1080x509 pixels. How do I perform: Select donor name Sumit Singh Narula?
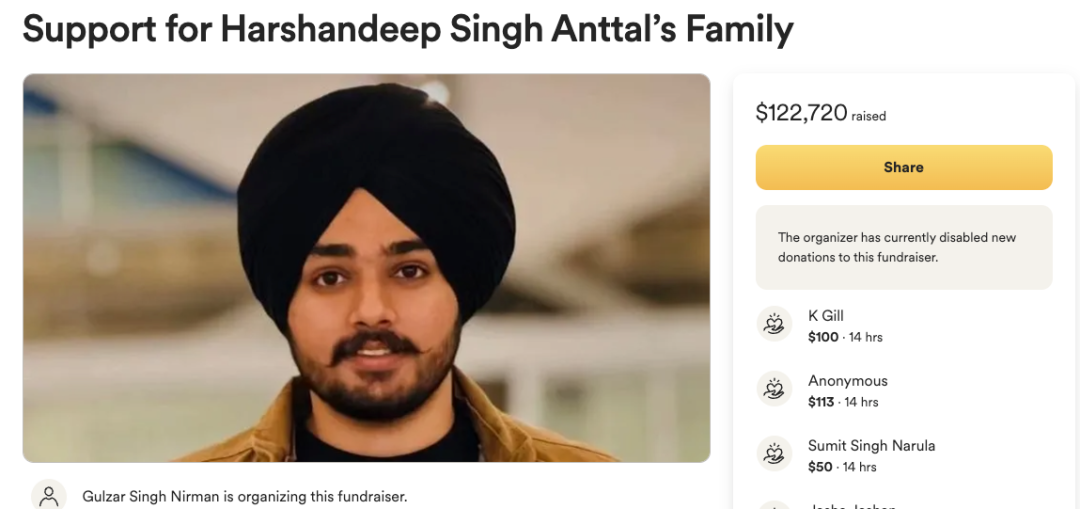tap(871, 446)
